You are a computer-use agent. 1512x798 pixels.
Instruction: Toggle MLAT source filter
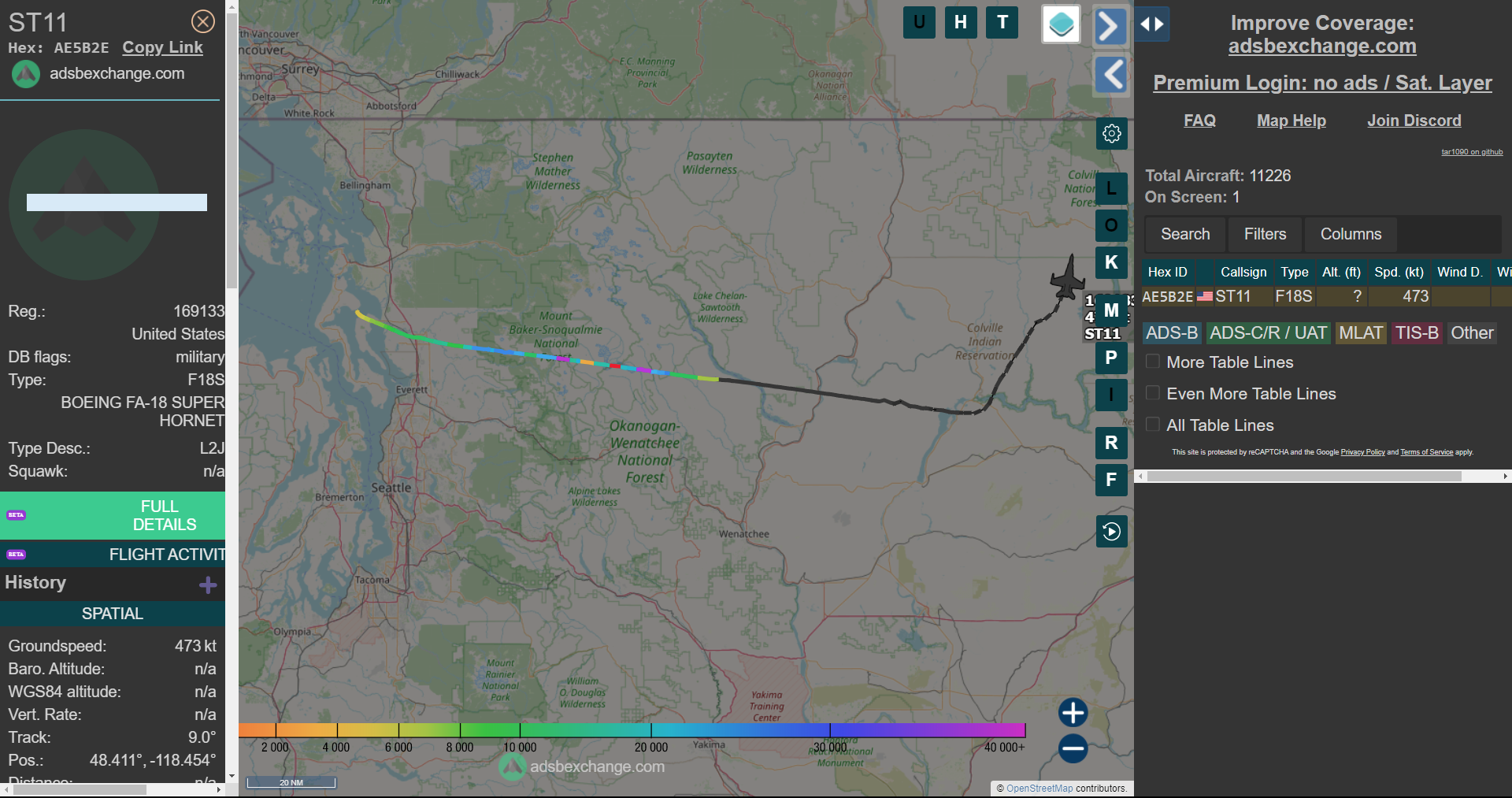point(1361,333)
